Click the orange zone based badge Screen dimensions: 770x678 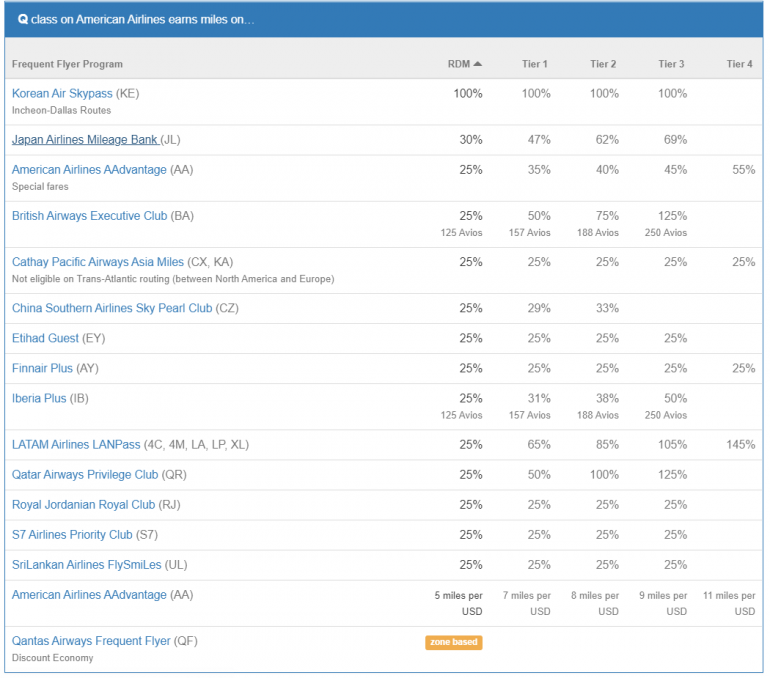[x=454, y=642]
